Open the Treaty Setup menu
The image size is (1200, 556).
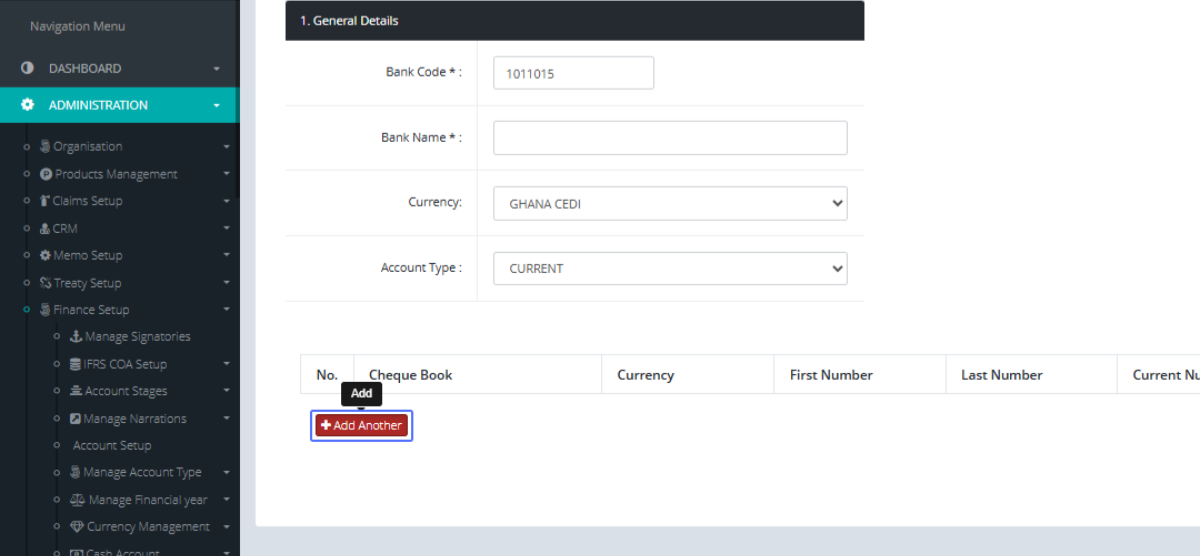(x=87, y=283)
